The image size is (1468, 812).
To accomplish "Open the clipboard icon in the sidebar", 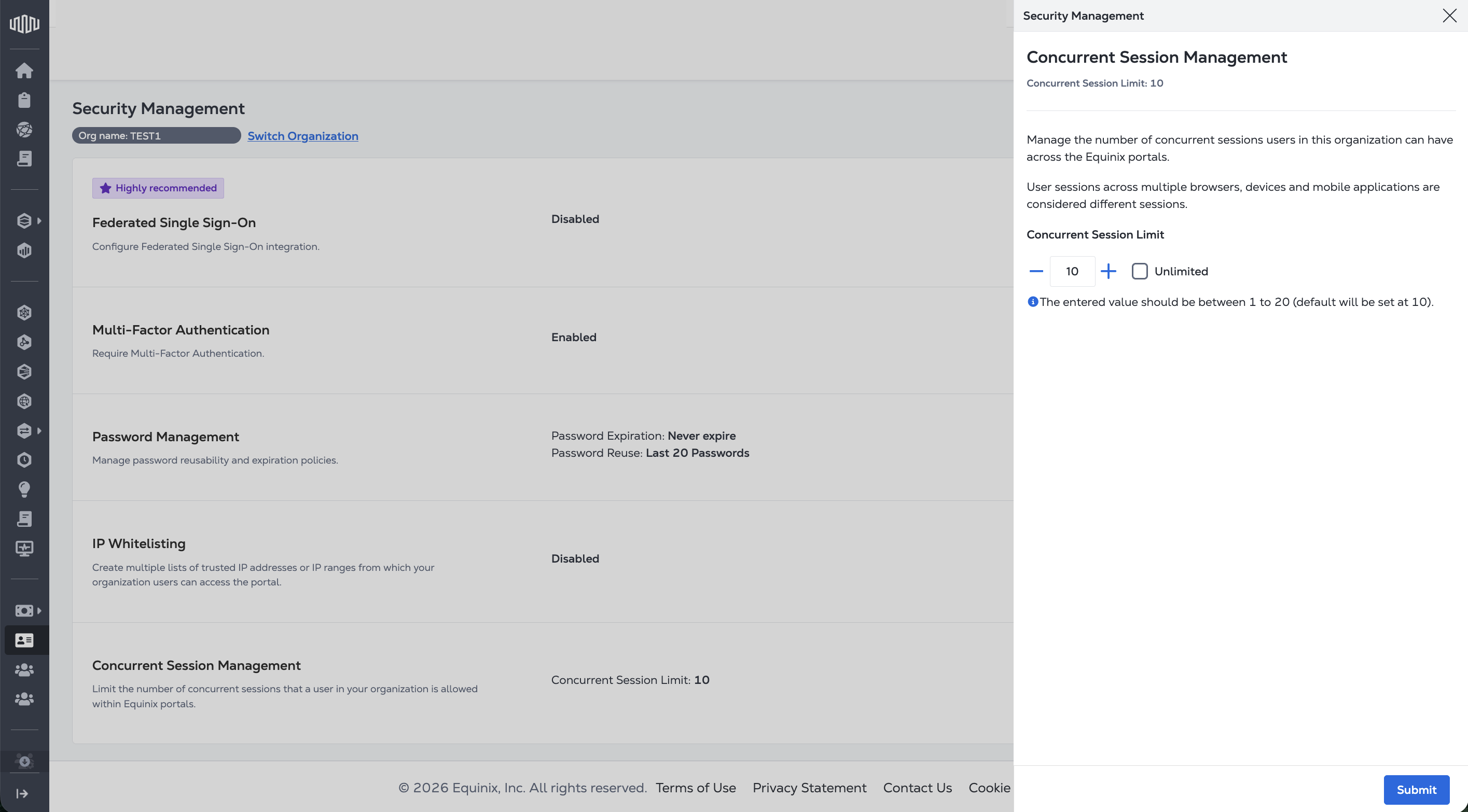I will pyautogui.click(x=24, y=100).
